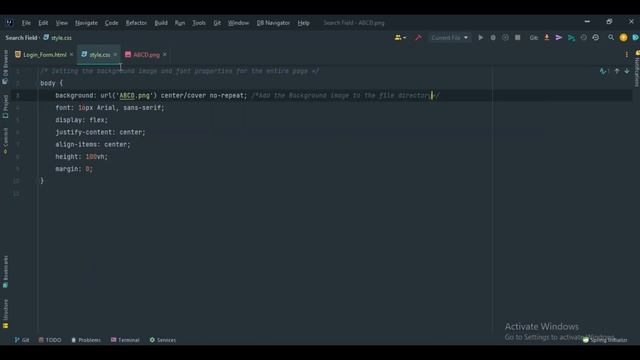
Task: Click the IntelliJ logo in title bar
Action: [9, 23]
